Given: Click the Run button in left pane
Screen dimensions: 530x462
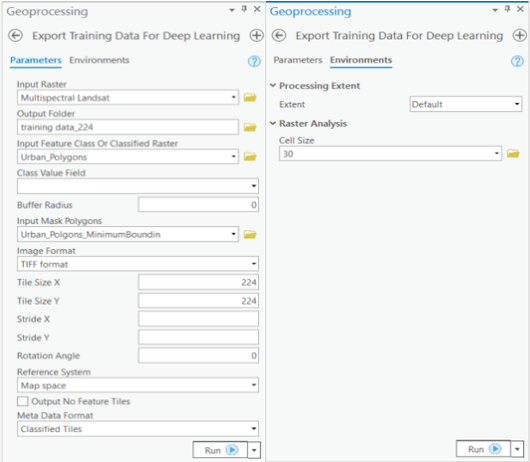Looking at the screenshot, I should 220,450.
